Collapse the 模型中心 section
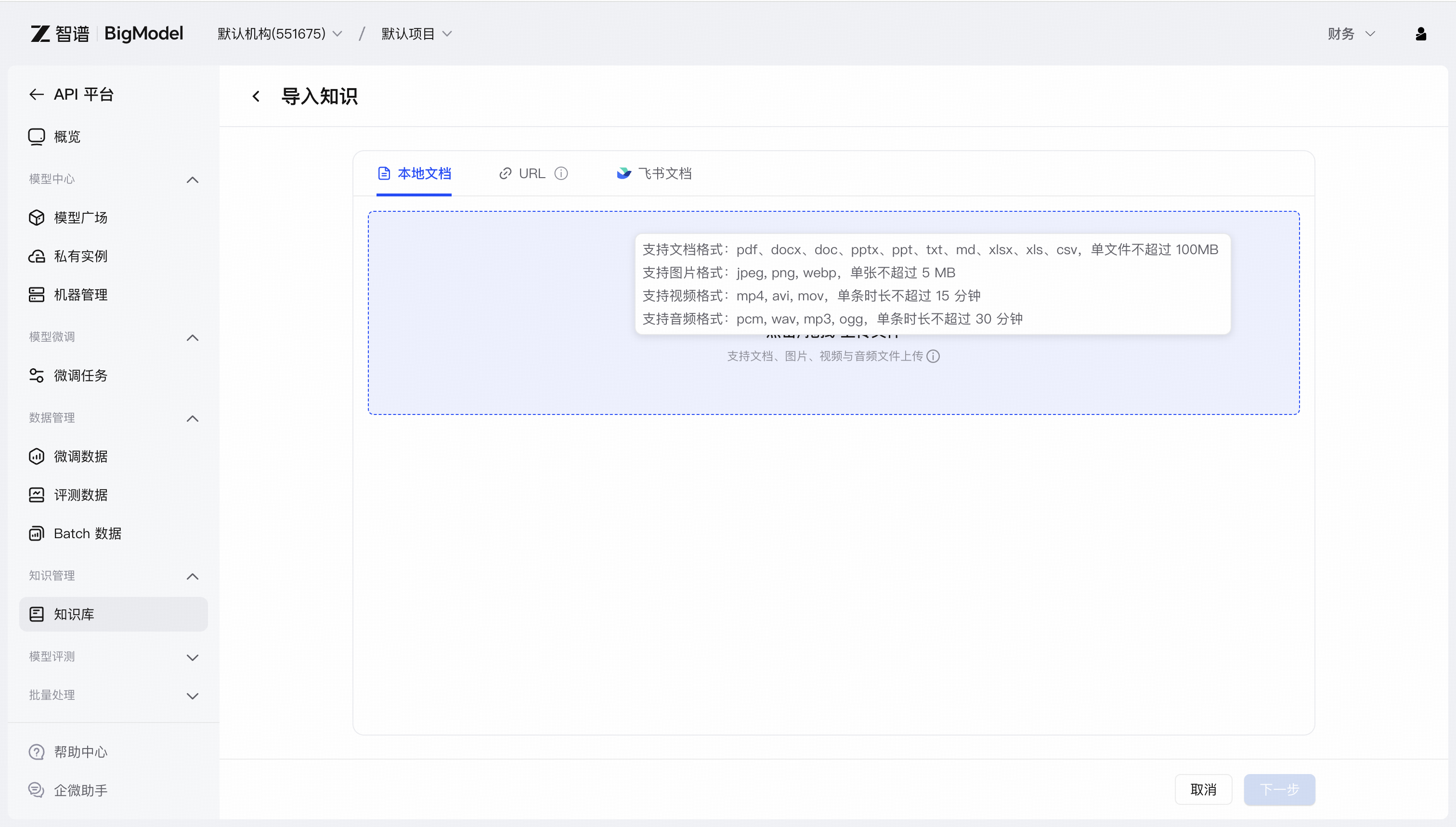1456x827 pixels. [x=193, y=180]
